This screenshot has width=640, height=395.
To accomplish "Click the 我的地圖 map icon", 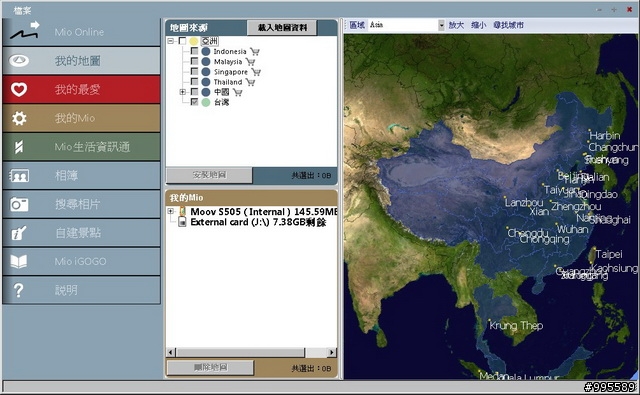I will [x=19, y=61].
